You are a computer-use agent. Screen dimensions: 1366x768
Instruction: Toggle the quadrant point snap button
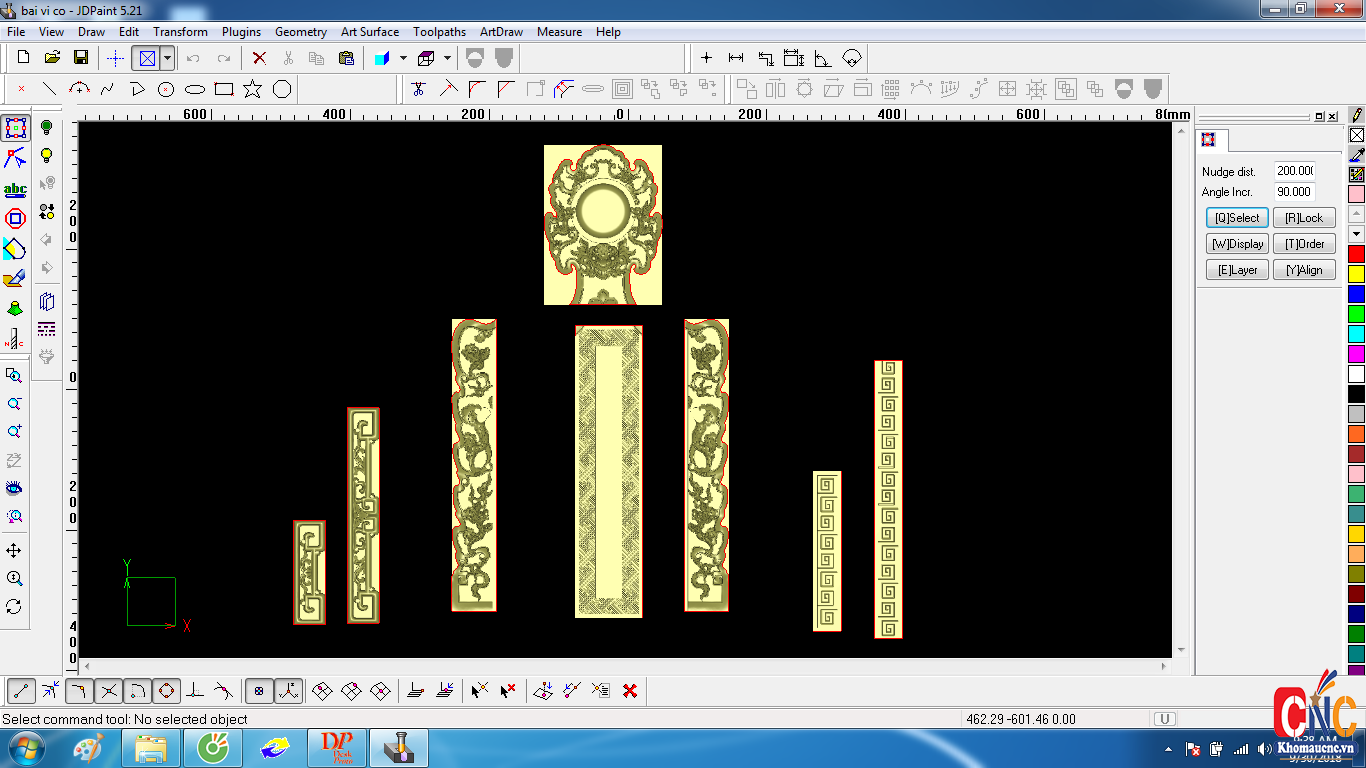[166, 691]
